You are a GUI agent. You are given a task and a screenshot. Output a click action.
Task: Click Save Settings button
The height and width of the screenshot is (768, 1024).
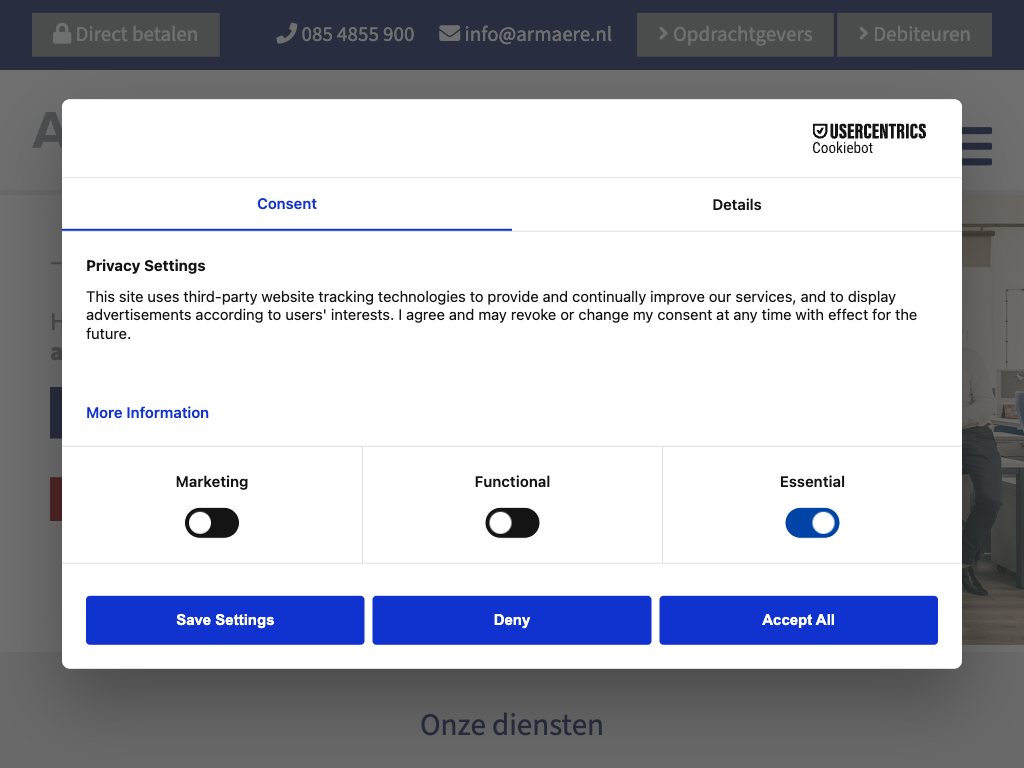coord(225,620)
